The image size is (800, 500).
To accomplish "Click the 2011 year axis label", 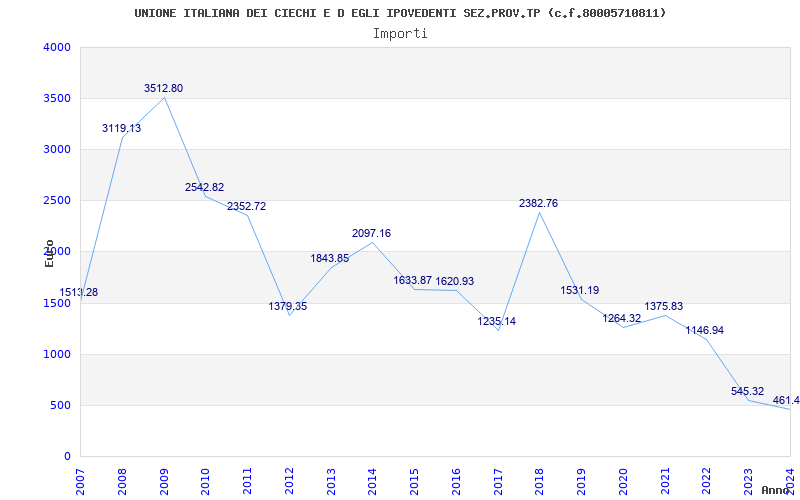I will point(247,482).
